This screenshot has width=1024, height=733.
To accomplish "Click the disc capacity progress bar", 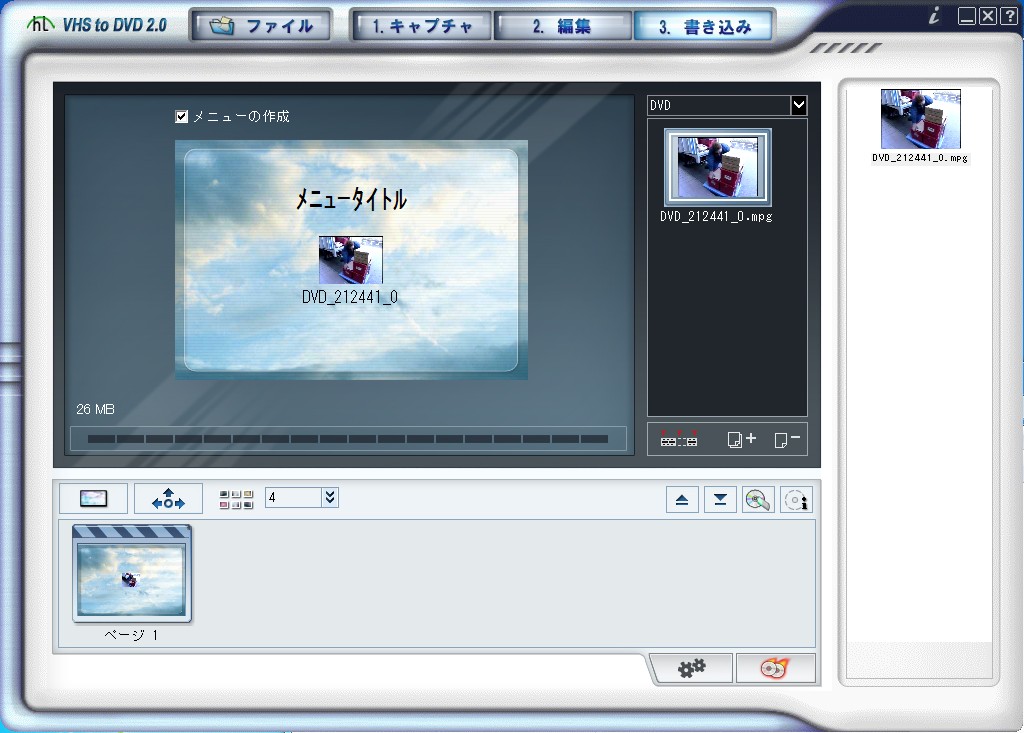I will click(x=348, y=439).
